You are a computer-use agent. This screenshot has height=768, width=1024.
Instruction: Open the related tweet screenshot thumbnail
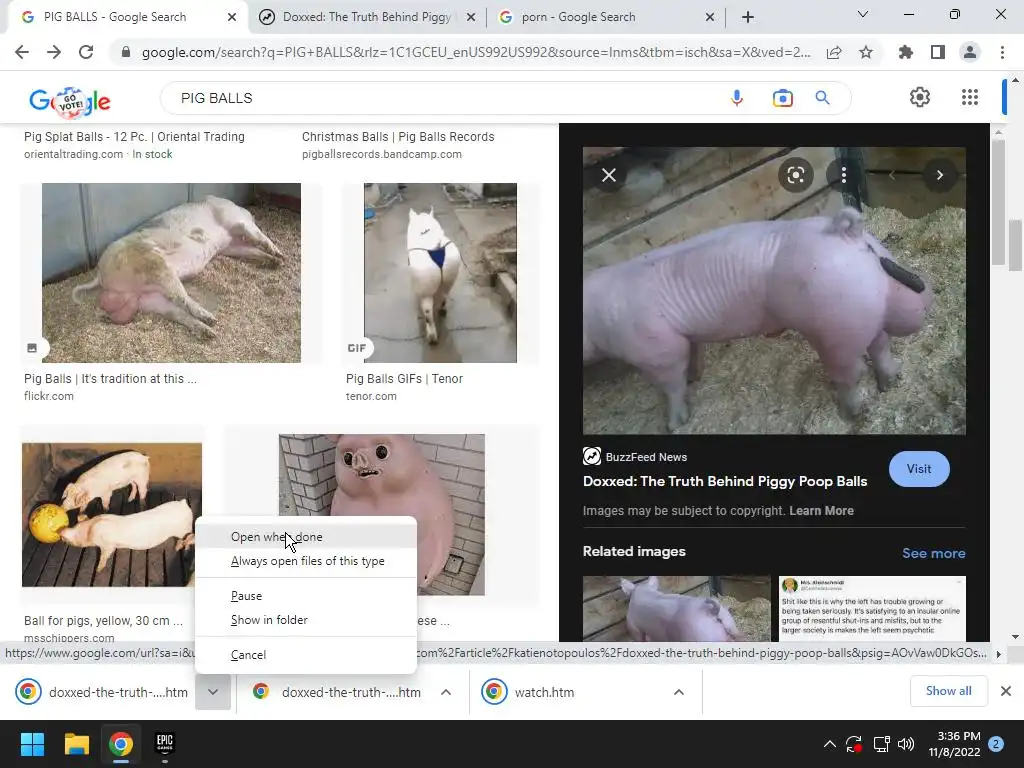tap(872, 609)
